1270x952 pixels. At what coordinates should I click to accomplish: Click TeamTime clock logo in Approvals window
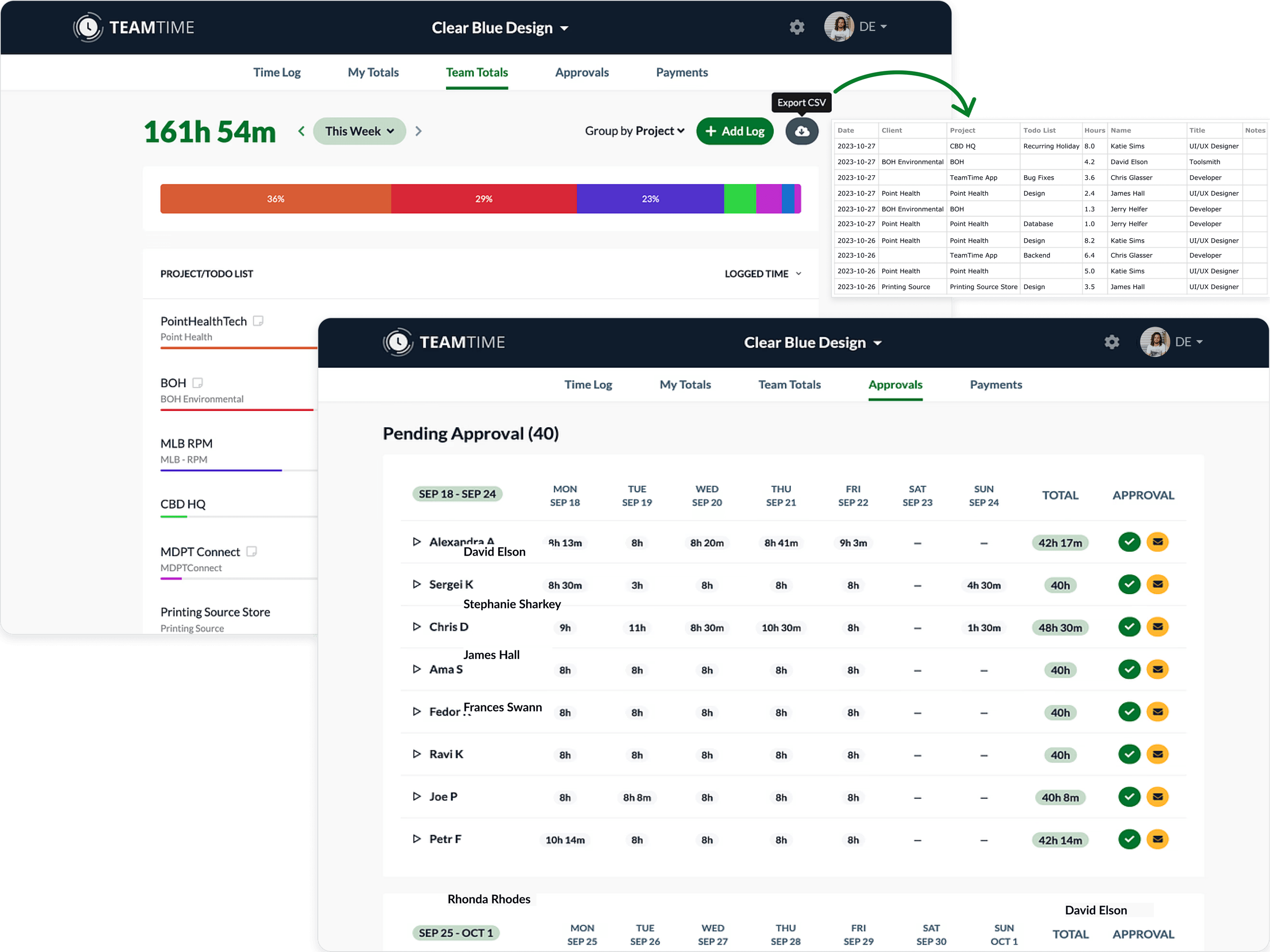tap(398, 343)
